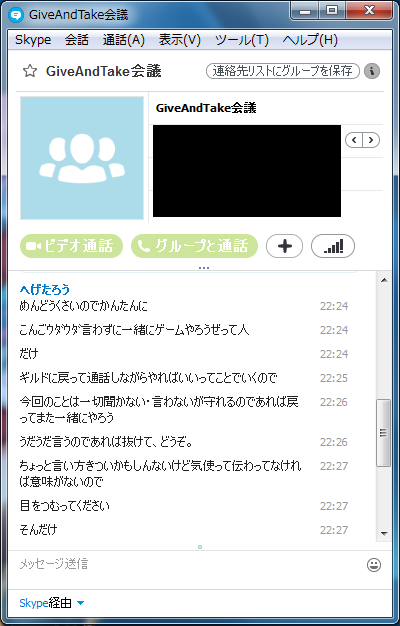The height and width of the screenshot is (626, 400).
Task: Click the chat scrollbar down arrow
Action: 384,533
